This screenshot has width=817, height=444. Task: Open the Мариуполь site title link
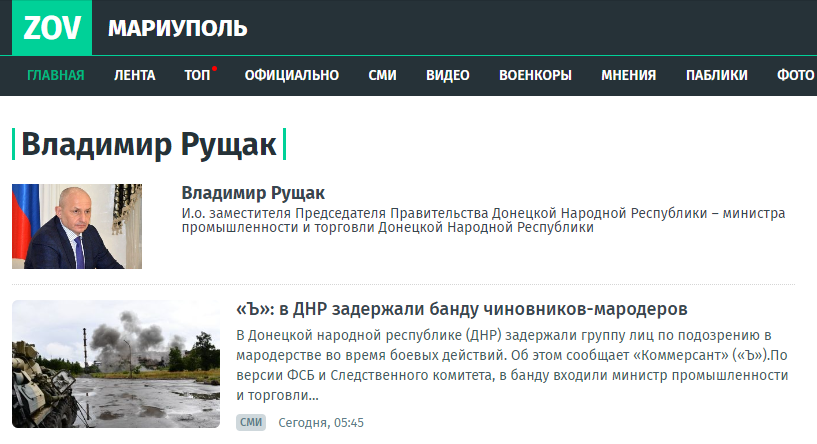[177, 28]
